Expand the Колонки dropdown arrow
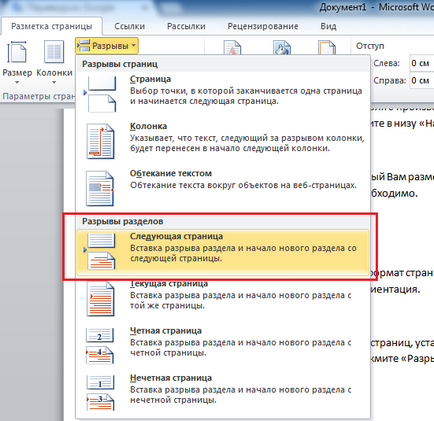Image resolution: width=434 pixels, height=421 pixels. (x=54, y=82)
